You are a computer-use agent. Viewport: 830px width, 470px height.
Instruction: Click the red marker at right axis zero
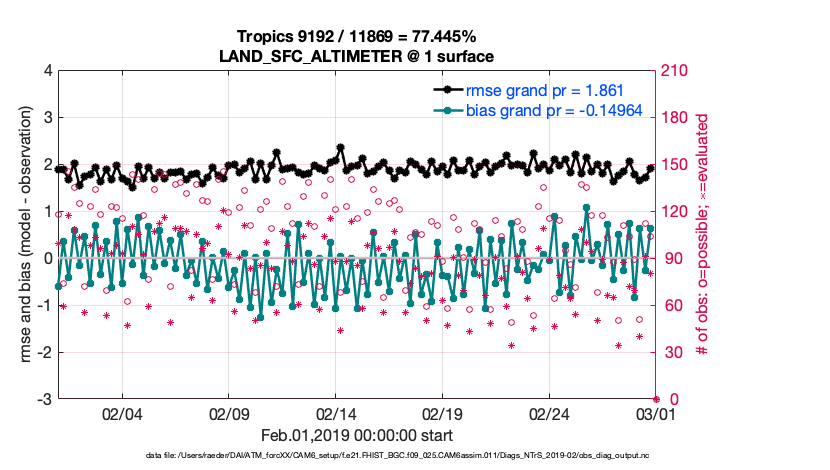tap(656, 399)
